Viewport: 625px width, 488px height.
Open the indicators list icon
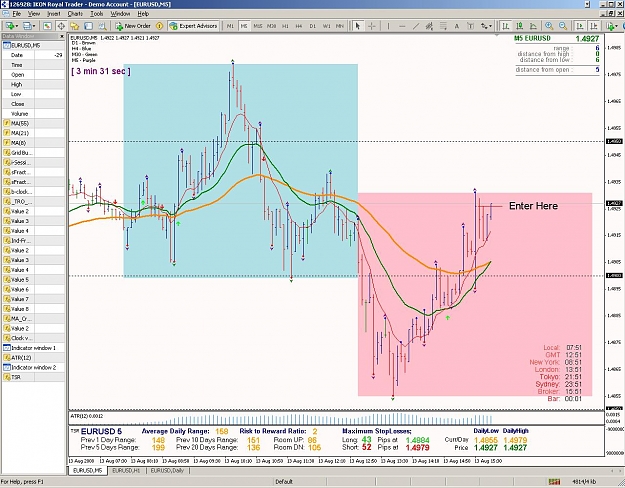pos(610,26)
